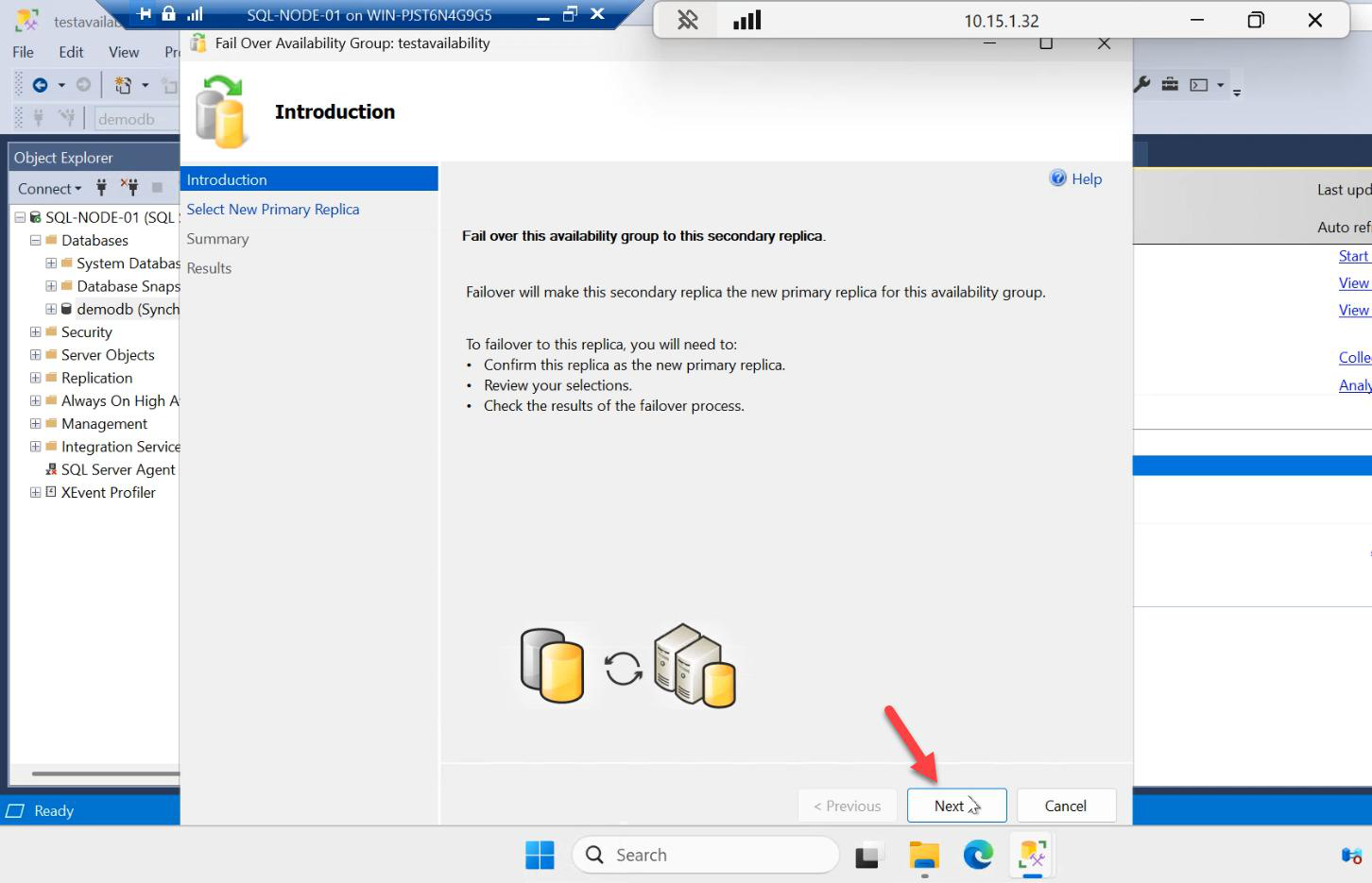Click the Next button in the failover wizard
1372x883 pixels.
click(x=956, y=806)
